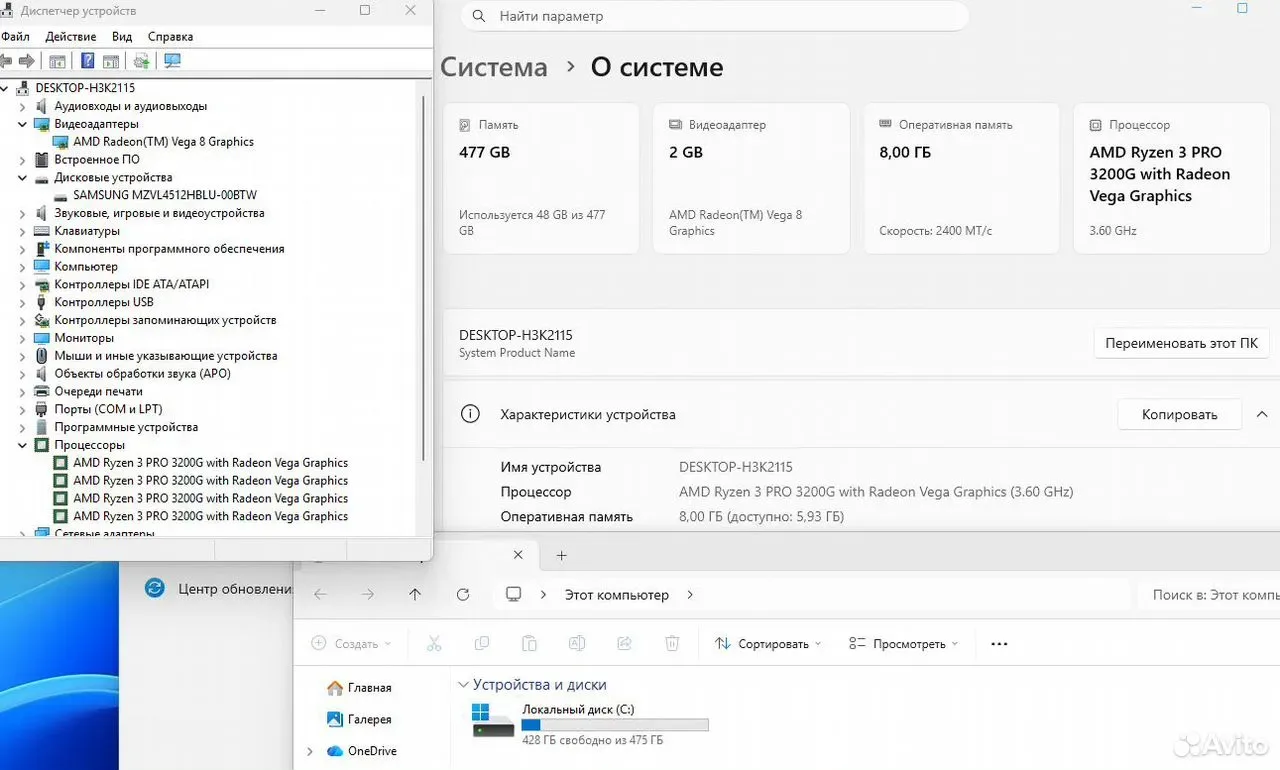Click the info icon beside Характеристики устройства
Viewport: 1280px width, 770px height.
pos(470,414)
